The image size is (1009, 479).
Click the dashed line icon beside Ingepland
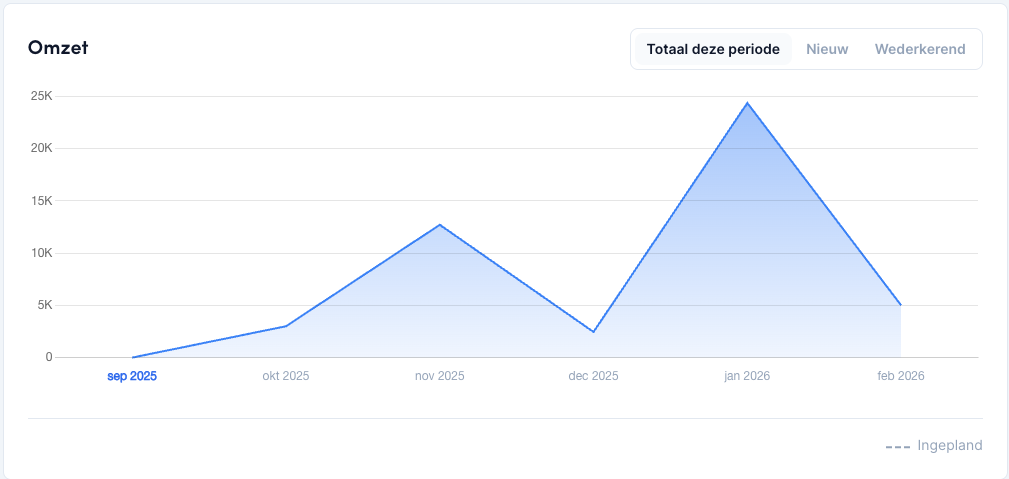897,446
